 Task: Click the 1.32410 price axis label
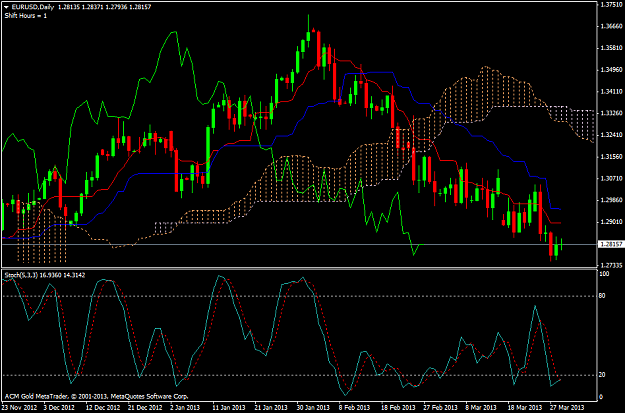tap(611, 135)
